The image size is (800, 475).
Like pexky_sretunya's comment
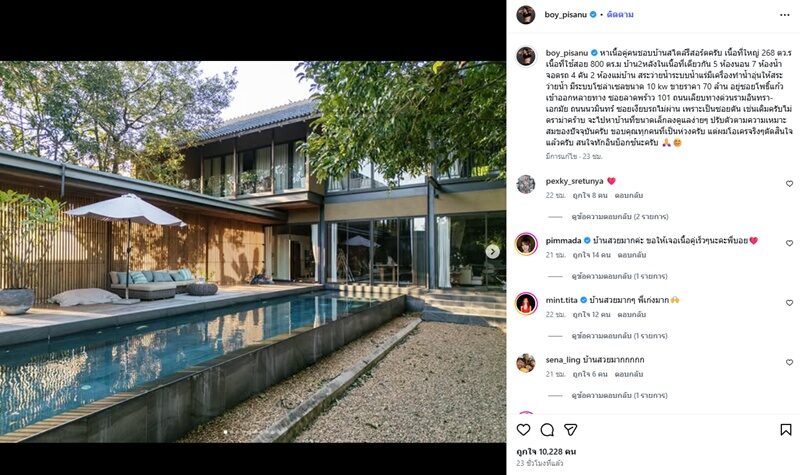pyautogui.click(x=788, y=184)
